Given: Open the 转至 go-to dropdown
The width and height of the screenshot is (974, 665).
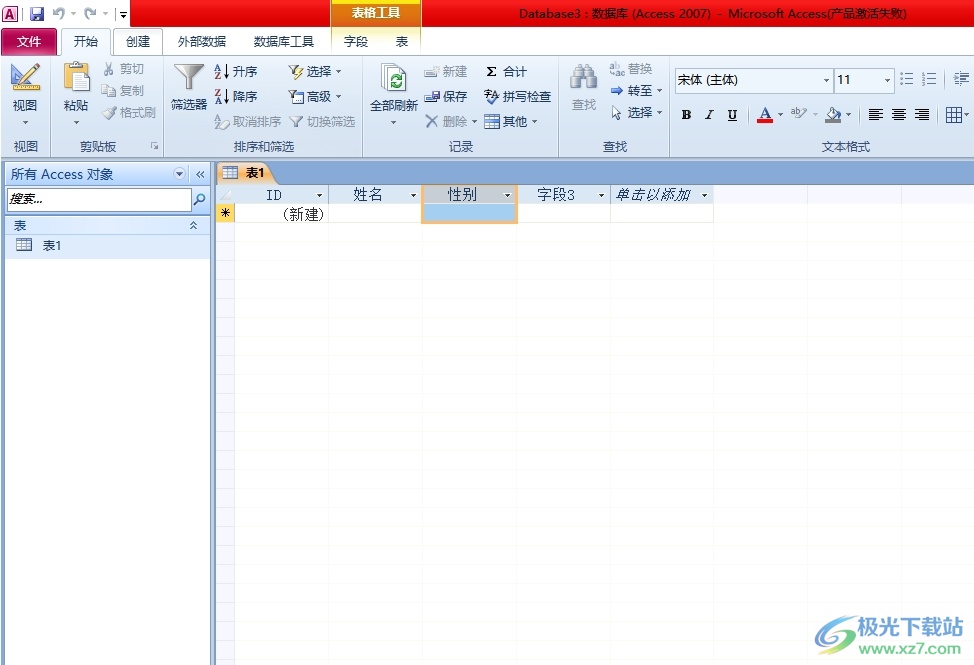Looking at the screenshot, I should (659, 91).
